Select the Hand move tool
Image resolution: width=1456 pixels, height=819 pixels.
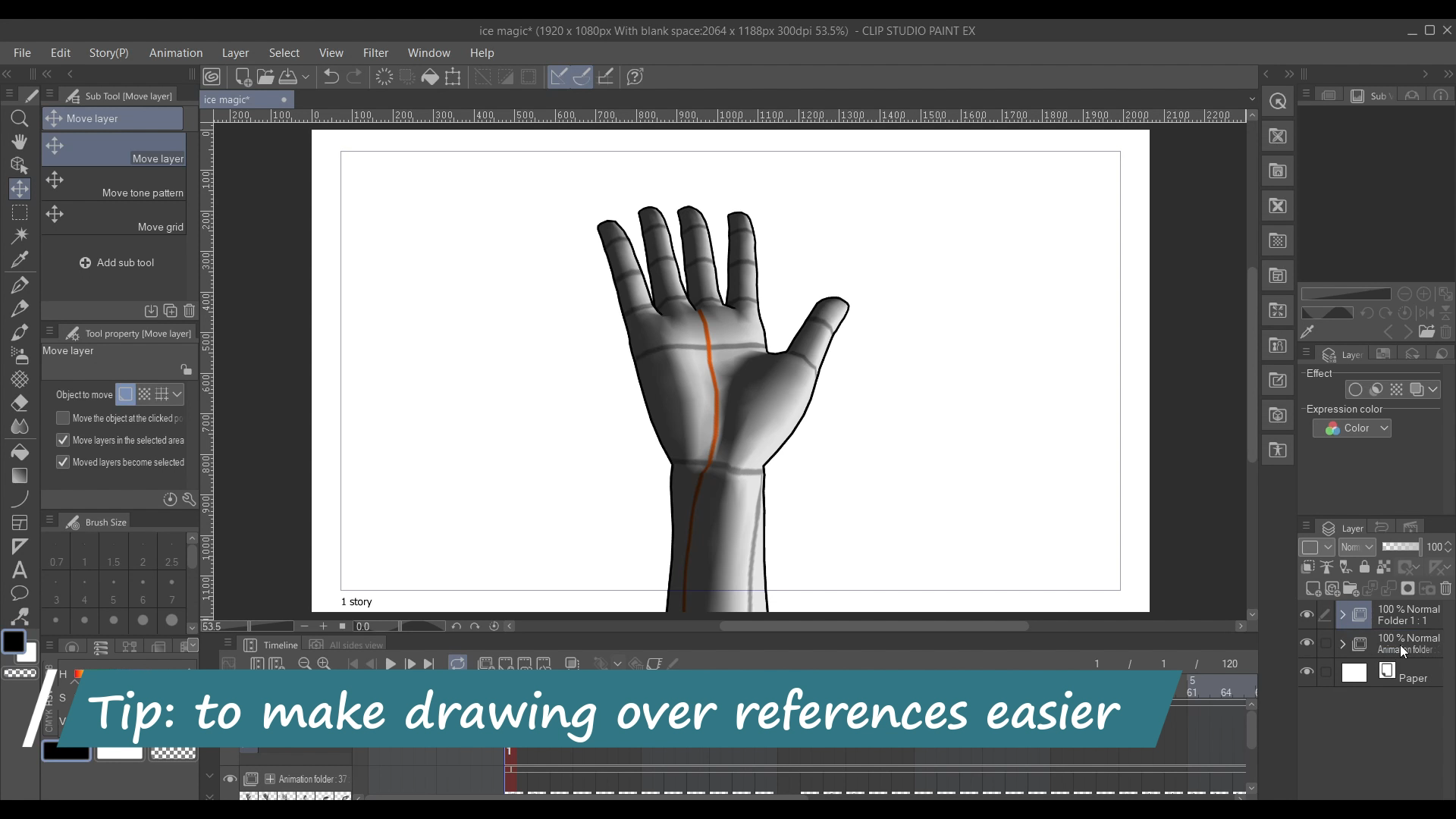pos(20,142)
